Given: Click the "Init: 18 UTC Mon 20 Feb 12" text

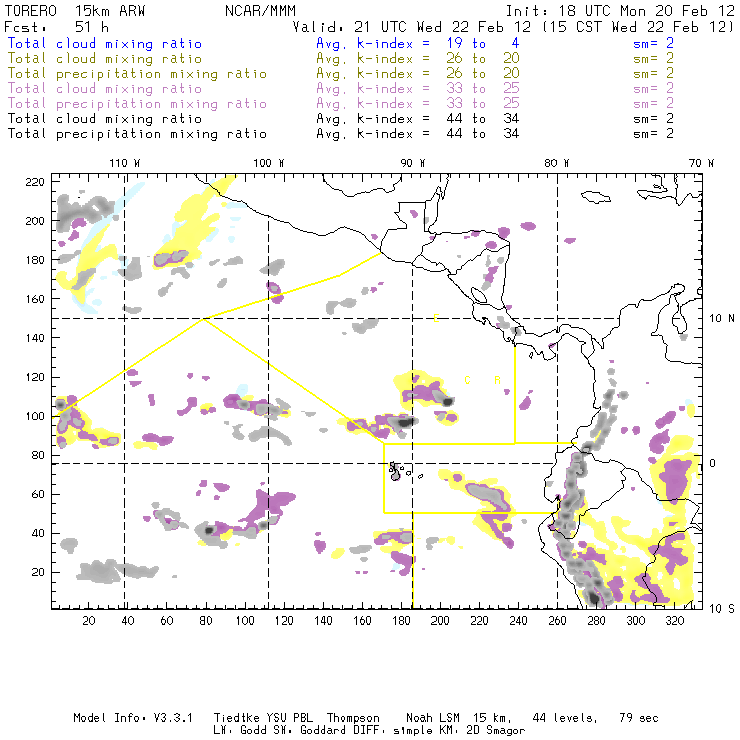Looking at the screenshot, I should [620, 11].
